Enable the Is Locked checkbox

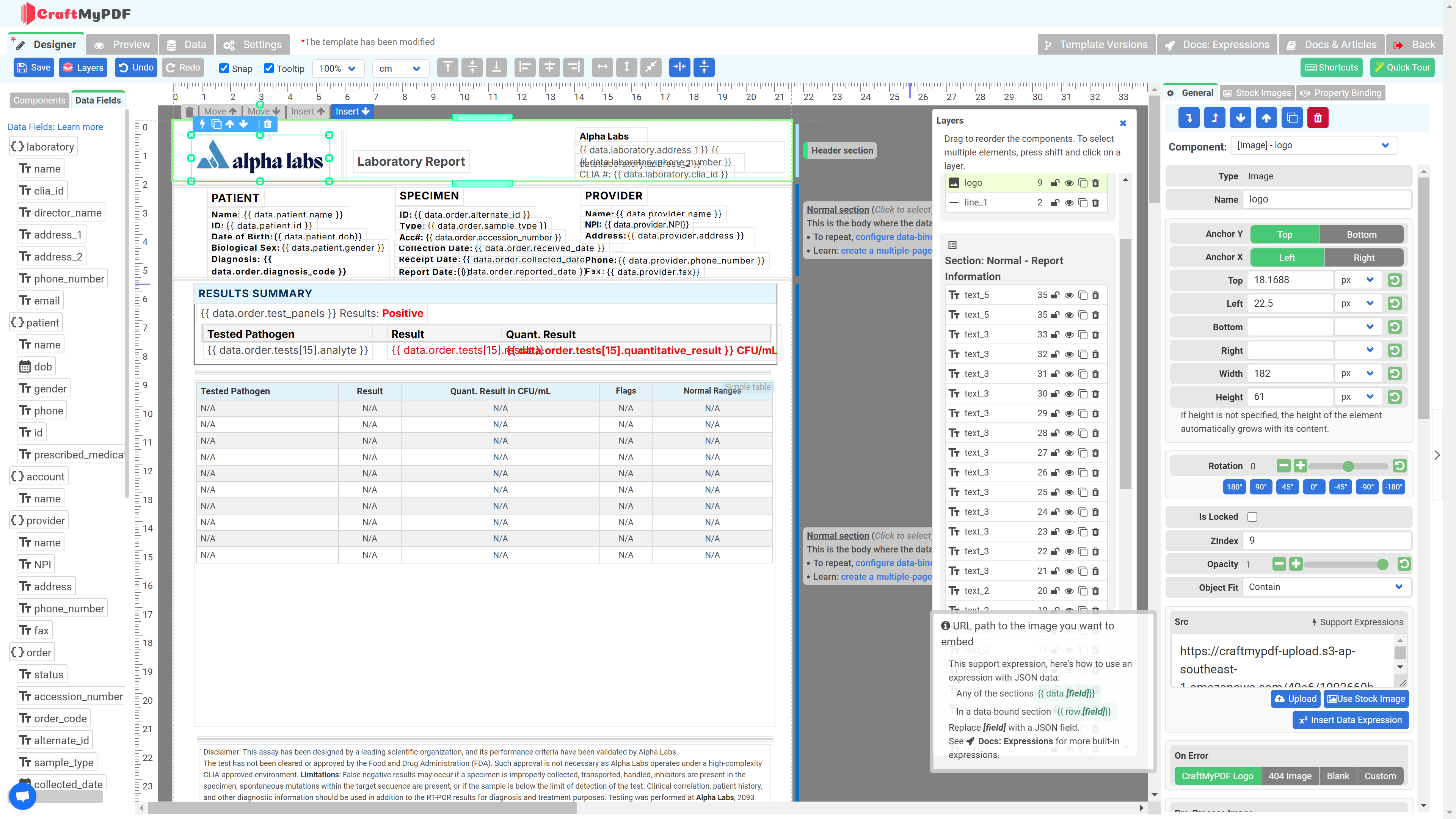coord(1252,516)
